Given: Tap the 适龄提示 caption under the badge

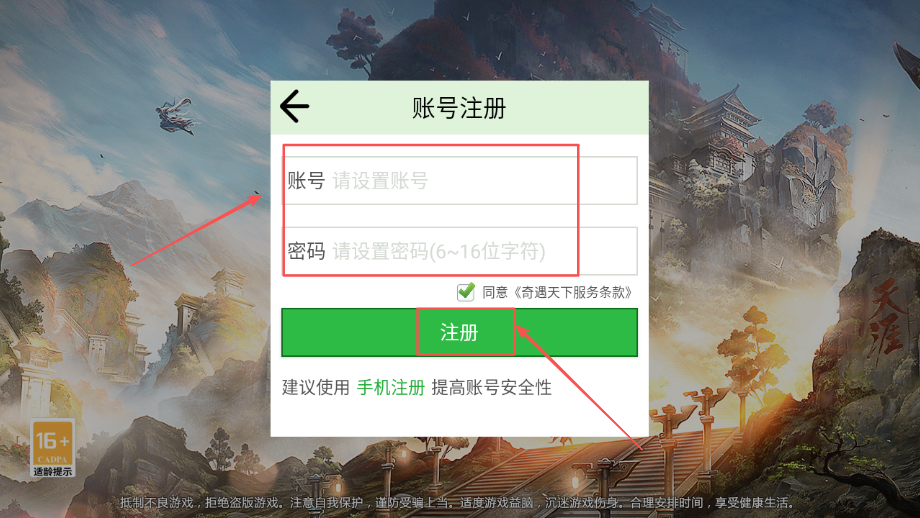Looking at the screenshot, I should coord(53,472).
